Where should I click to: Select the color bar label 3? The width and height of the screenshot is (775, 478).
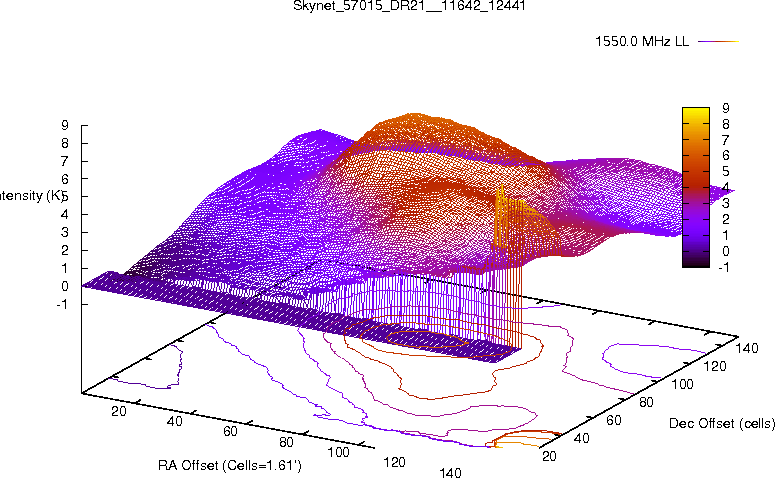(x=726, y=203)
